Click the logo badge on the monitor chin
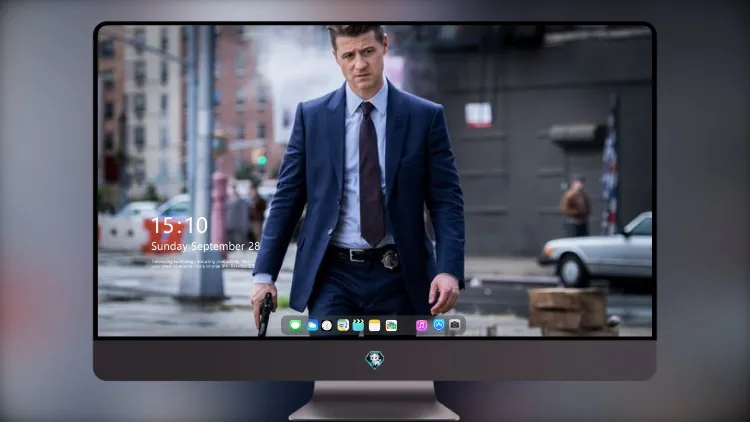Screen dimensions: 750x422 (375, 360)
